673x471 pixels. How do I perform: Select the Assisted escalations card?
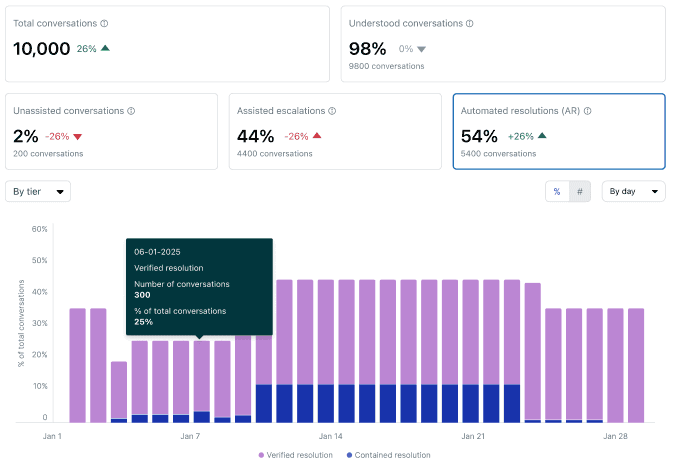click(335, 131)
